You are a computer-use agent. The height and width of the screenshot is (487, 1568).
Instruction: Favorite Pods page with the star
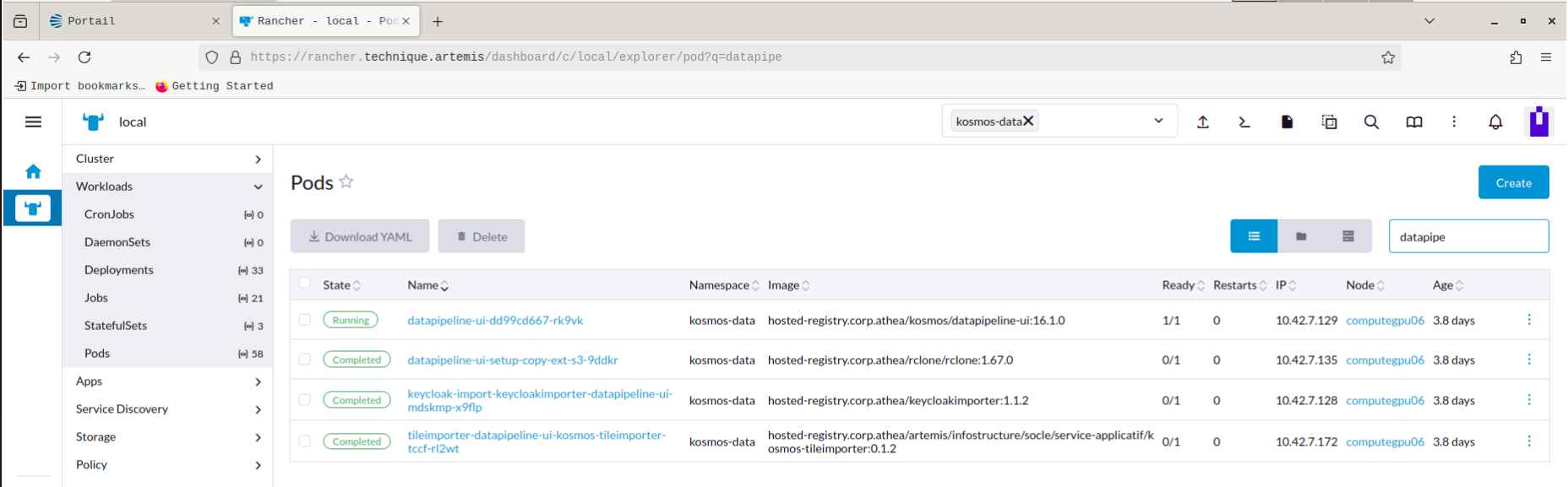point(346,181)
